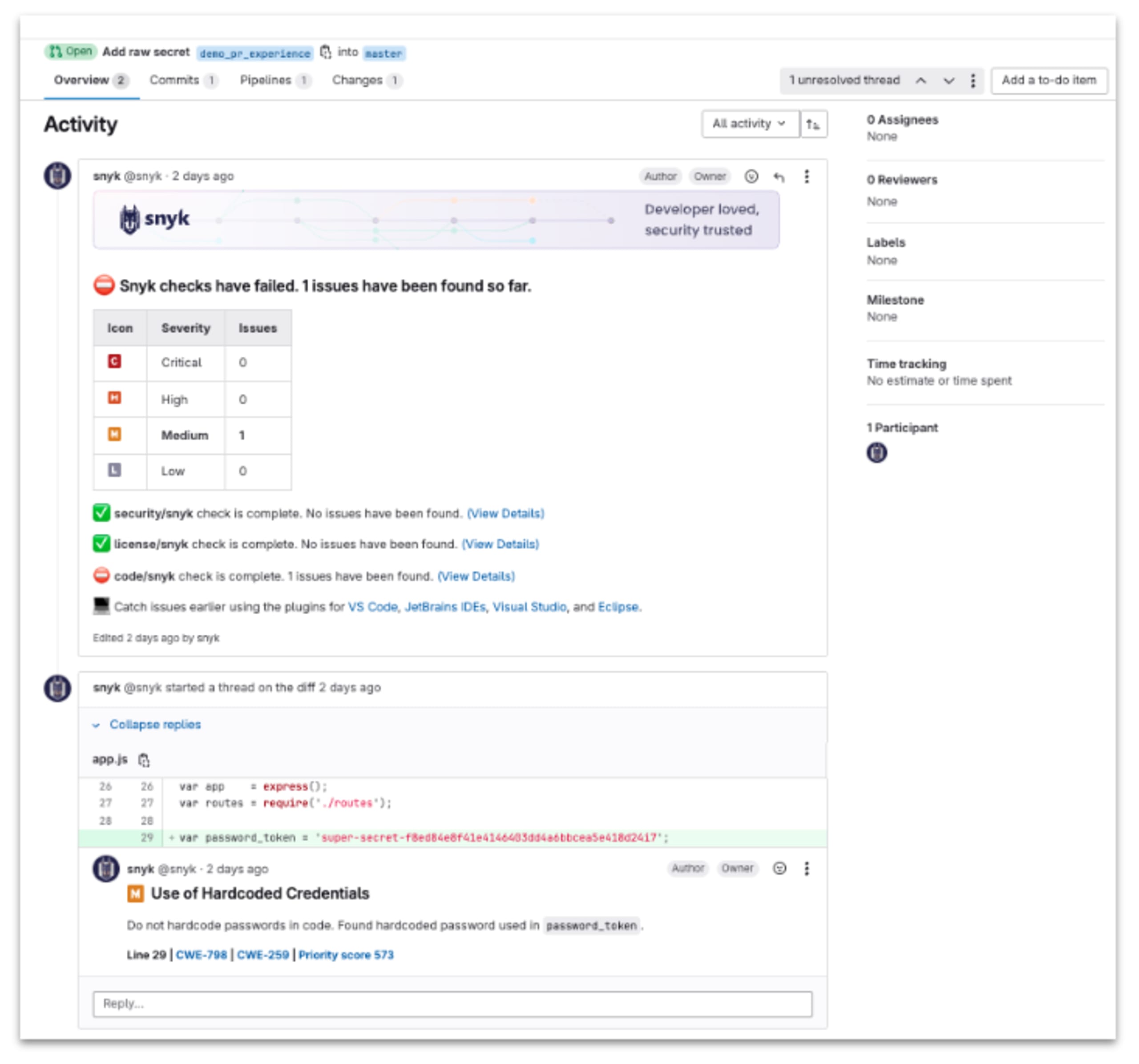The image size is (1139, 1064).
Task: Click the Labels heading in sidebar
Action: click(886, 242)
